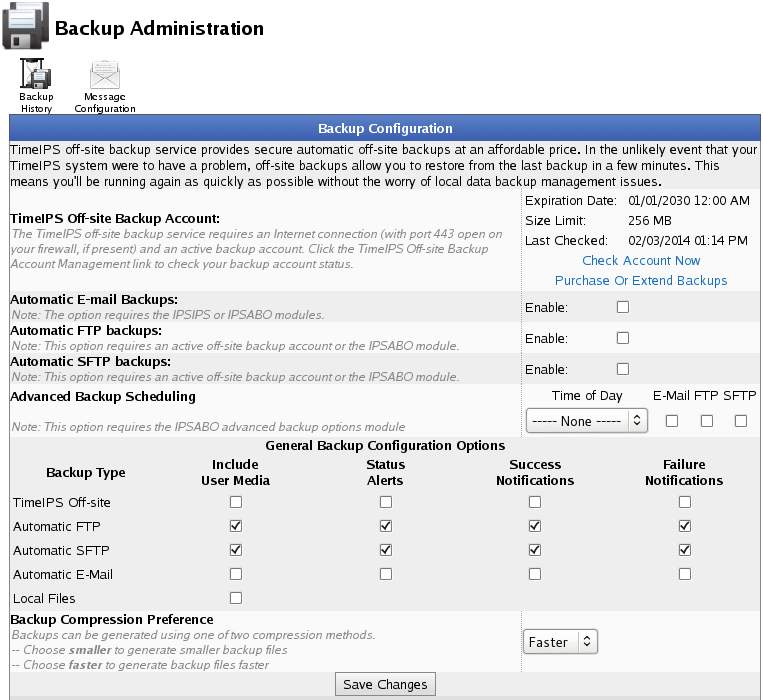
Task: Check Success Notifications for Automatic E-Mail
Action: click(x=535, y=574)
